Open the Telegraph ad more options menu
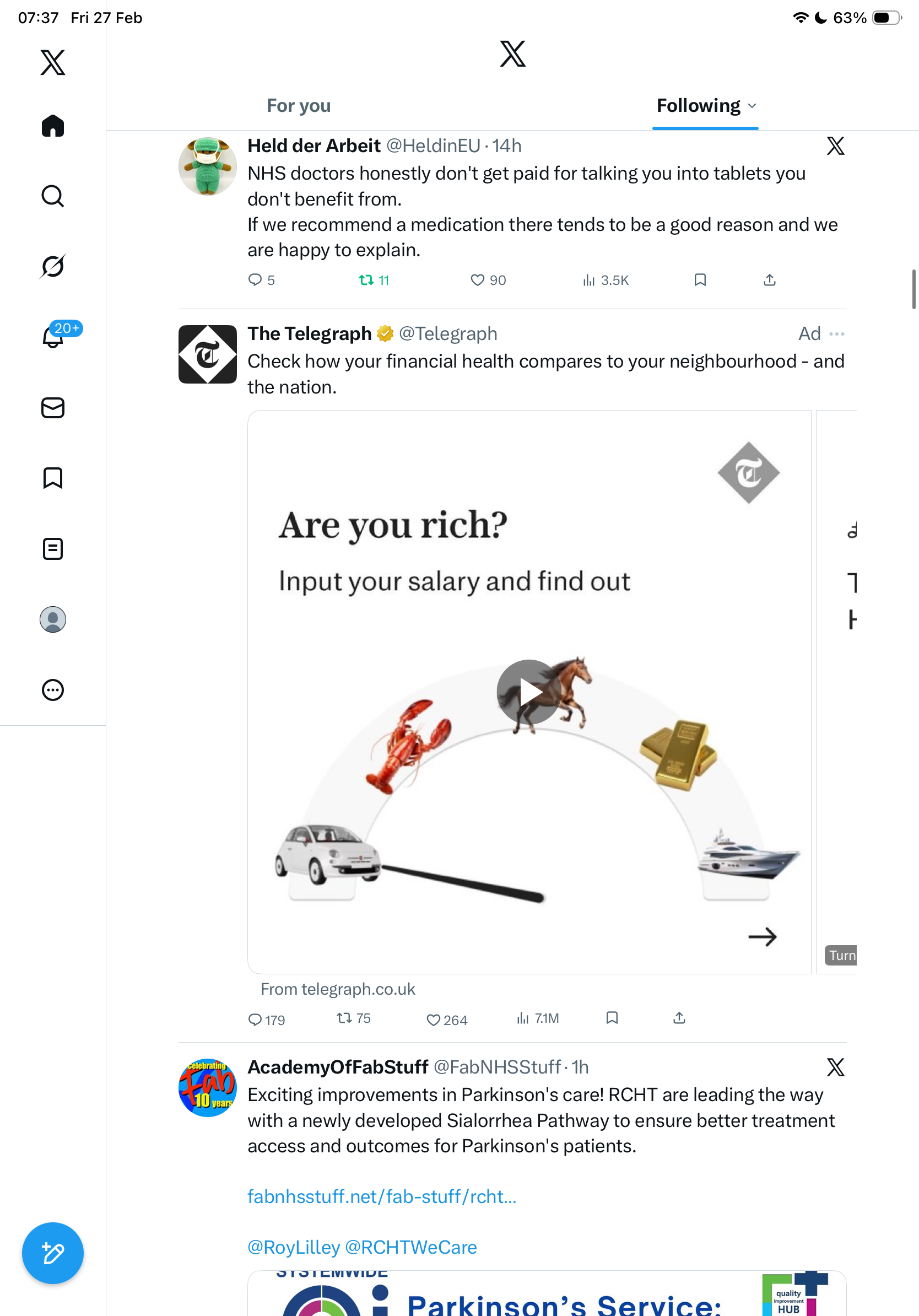919x1316 pixels. pyautogui.click(x=836, y=333)
